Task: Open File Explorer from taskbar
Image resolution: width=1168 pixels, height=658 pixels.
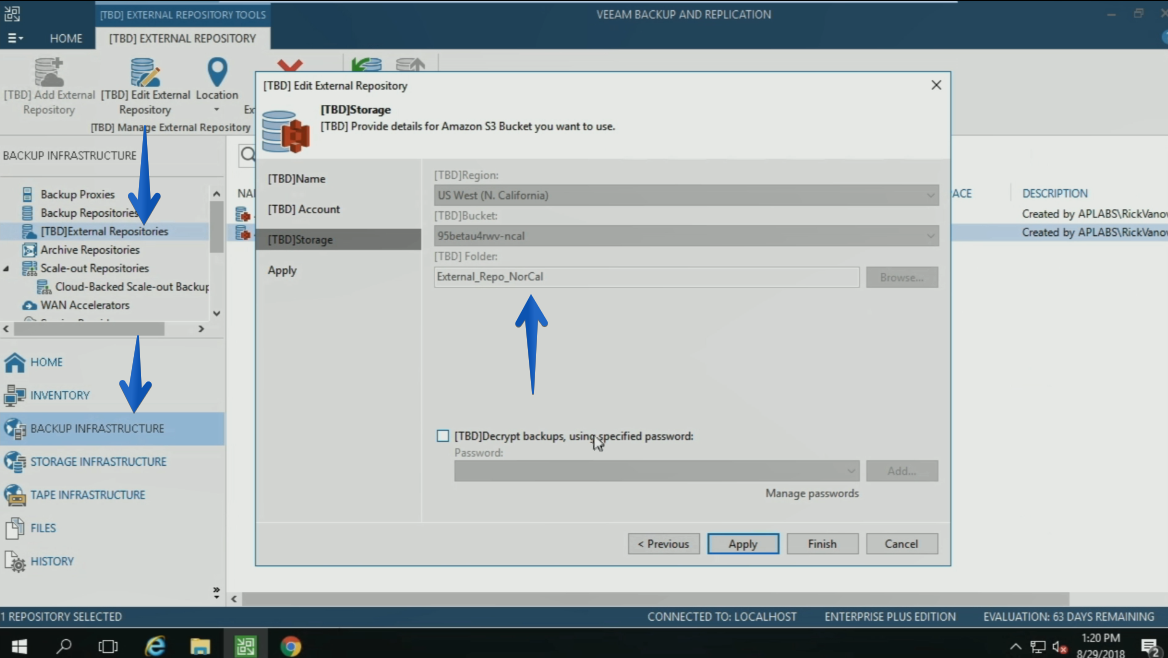Action: click(x=200, y=645)
